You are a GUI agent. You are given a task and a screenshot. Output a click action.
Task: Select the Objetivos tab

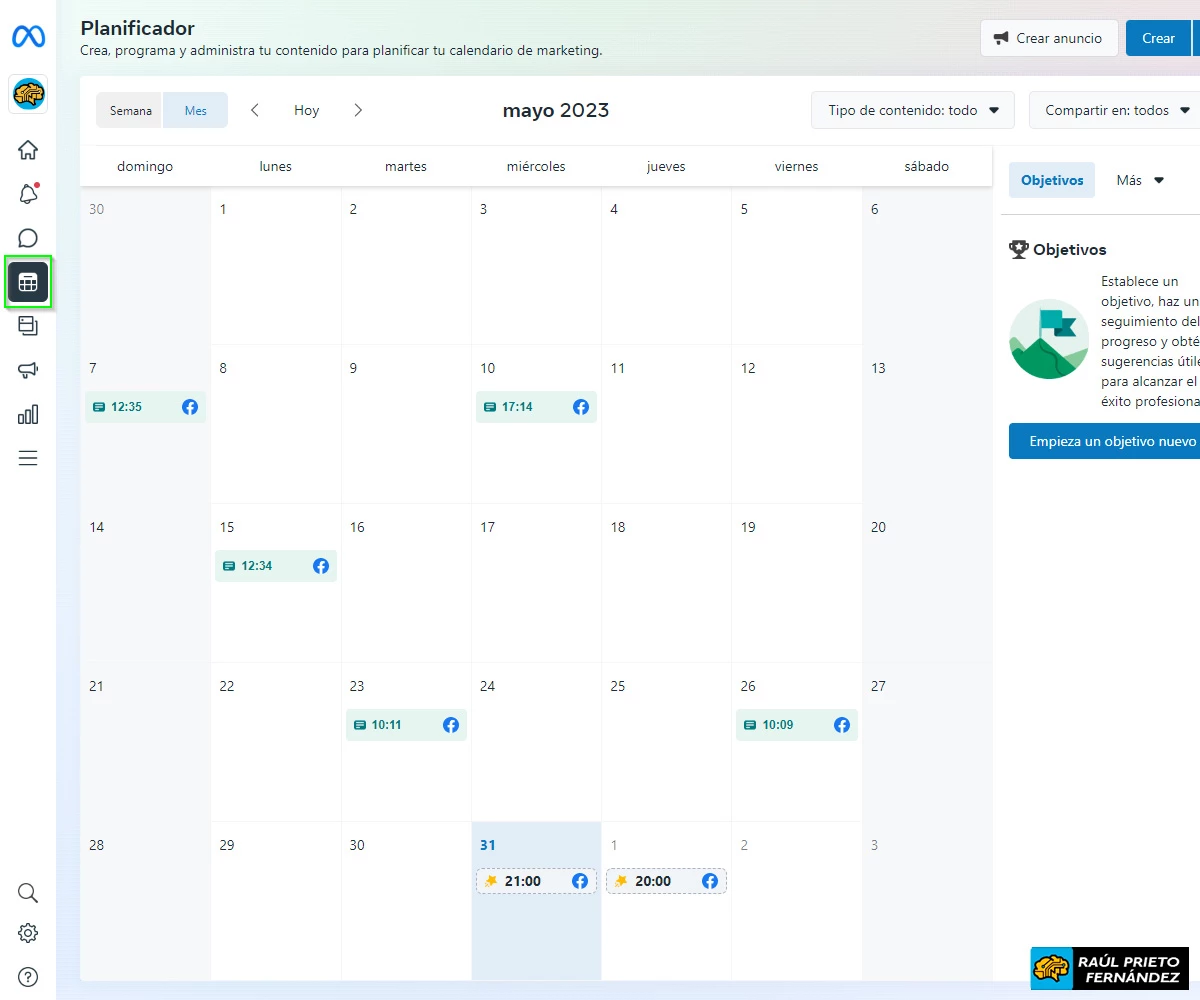[x=1051, y=181]
